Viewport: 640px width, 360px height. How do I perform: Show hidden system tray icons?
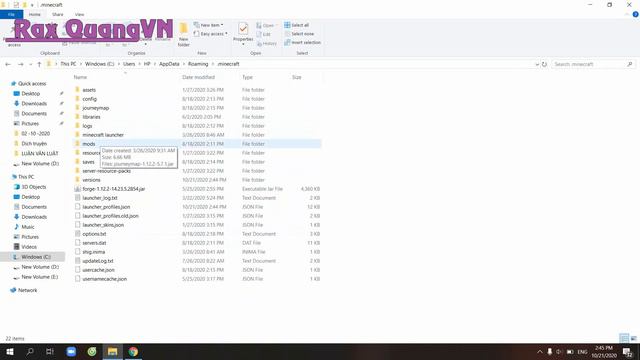(x=540, y=351)
